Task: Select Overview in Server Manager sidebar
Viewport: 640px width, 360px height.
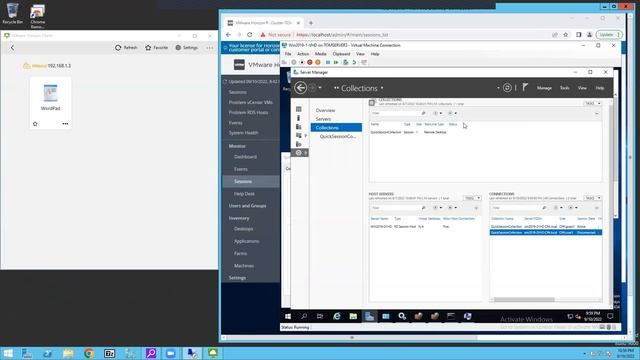Action: coord(325,110)
